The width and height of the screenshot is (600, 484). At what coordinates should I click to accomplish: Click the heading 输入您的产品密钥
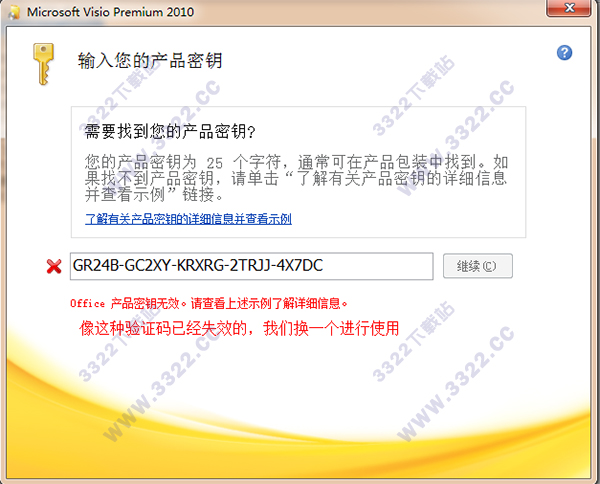[x=150, y=60]
